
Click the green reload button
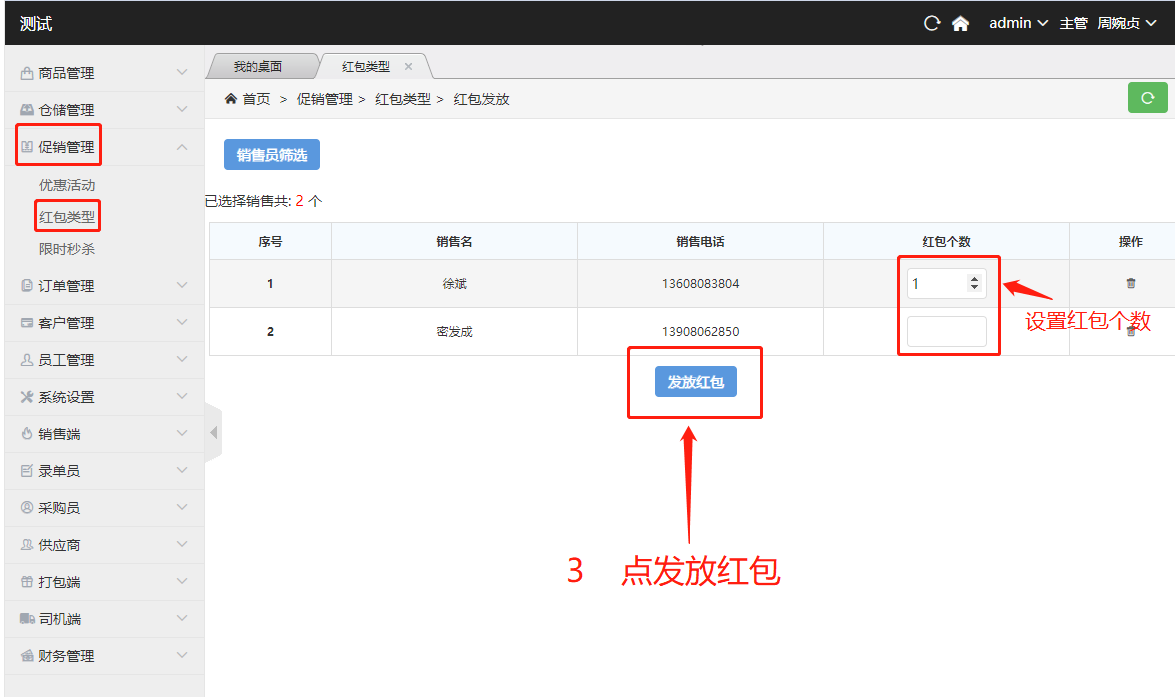(x=1147, y=98)
